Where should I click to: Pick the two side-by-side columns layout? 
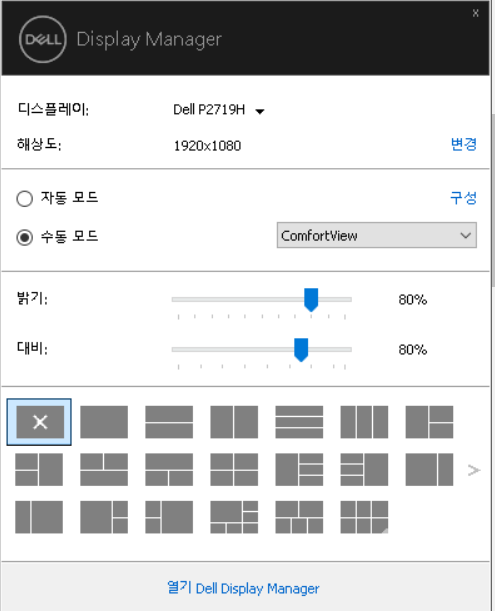point(234,422)
